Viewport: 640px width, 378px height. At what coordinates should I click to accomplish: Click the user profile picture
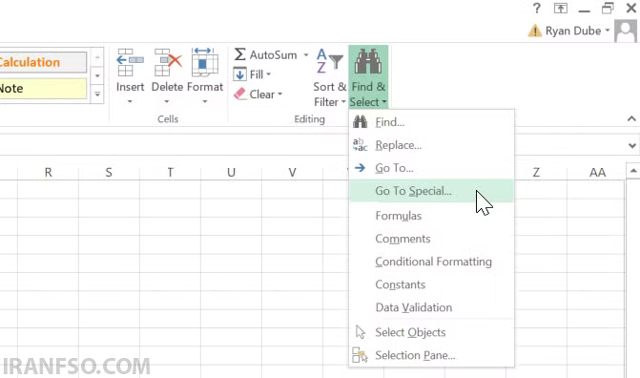(x=626, y=31)
